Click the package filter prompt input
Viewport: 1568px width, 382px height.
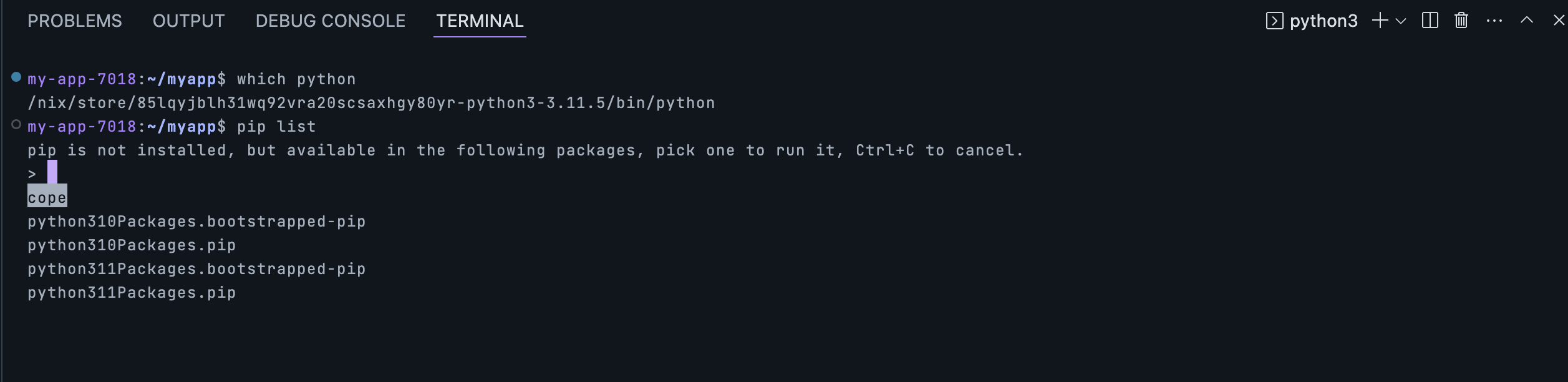pyautogui.click(x=52, y=173)
